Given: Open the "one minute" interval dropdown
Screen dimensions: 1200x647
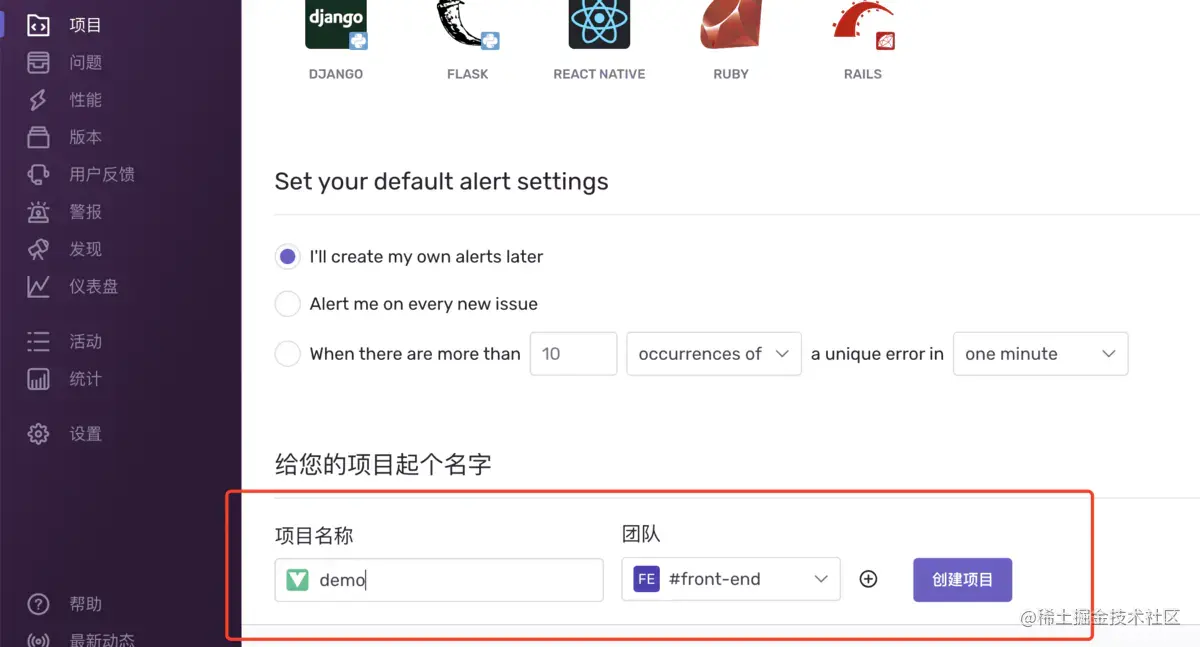Looking at the screenshot, I should (1041, 354).
